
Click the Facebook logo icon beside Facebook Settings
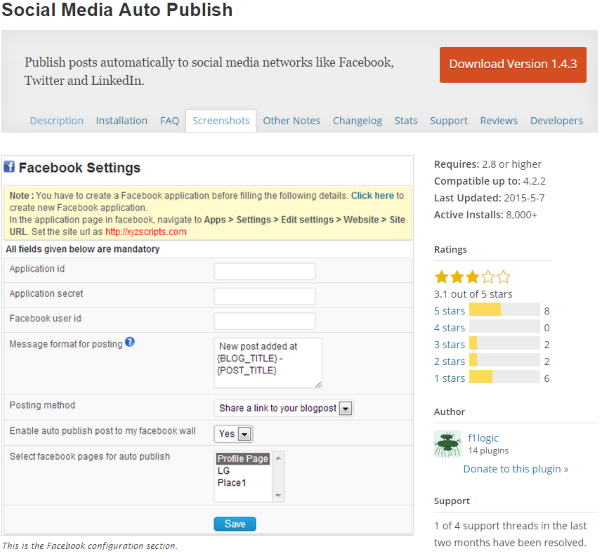click(9, 167)
